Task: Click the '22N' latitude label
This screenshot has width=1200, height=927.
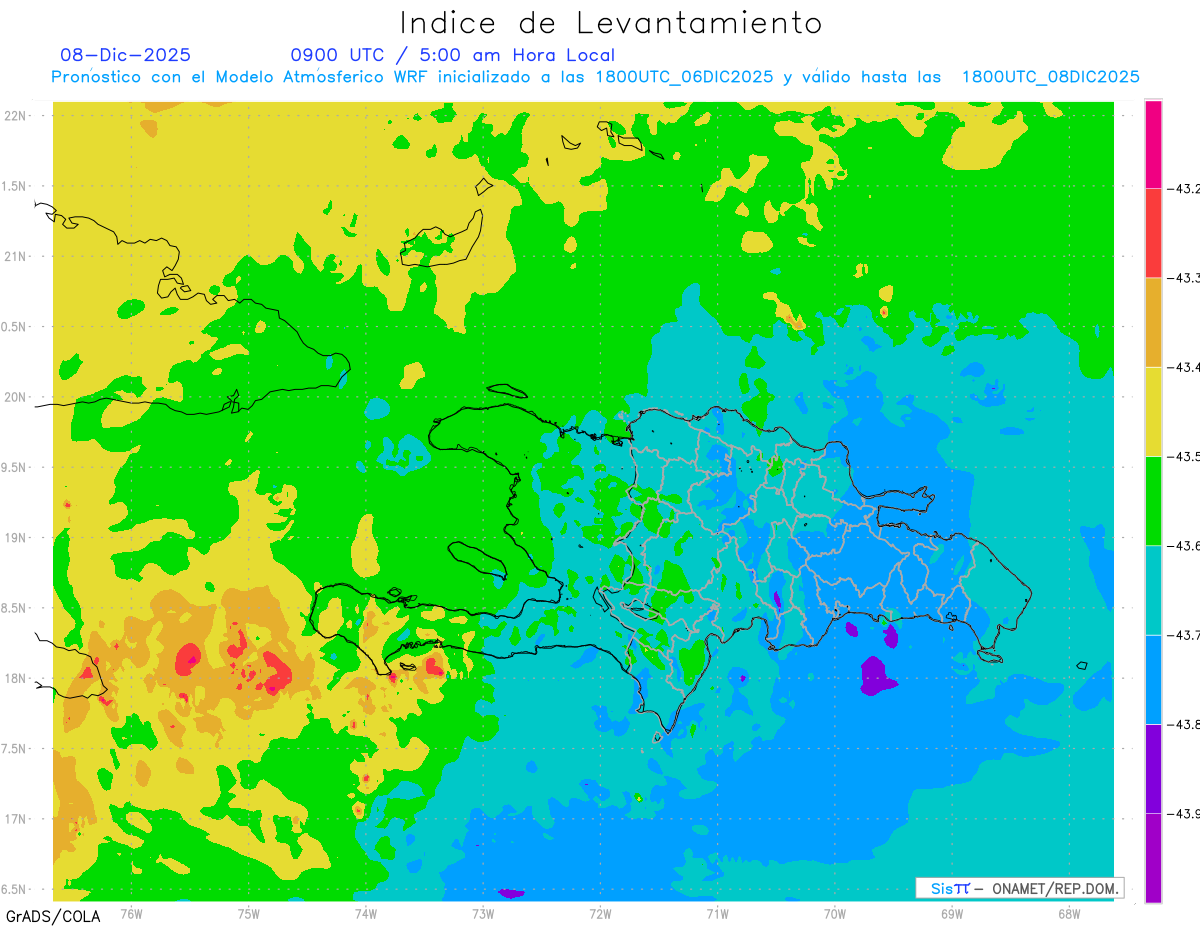Action: pos(16,116)
